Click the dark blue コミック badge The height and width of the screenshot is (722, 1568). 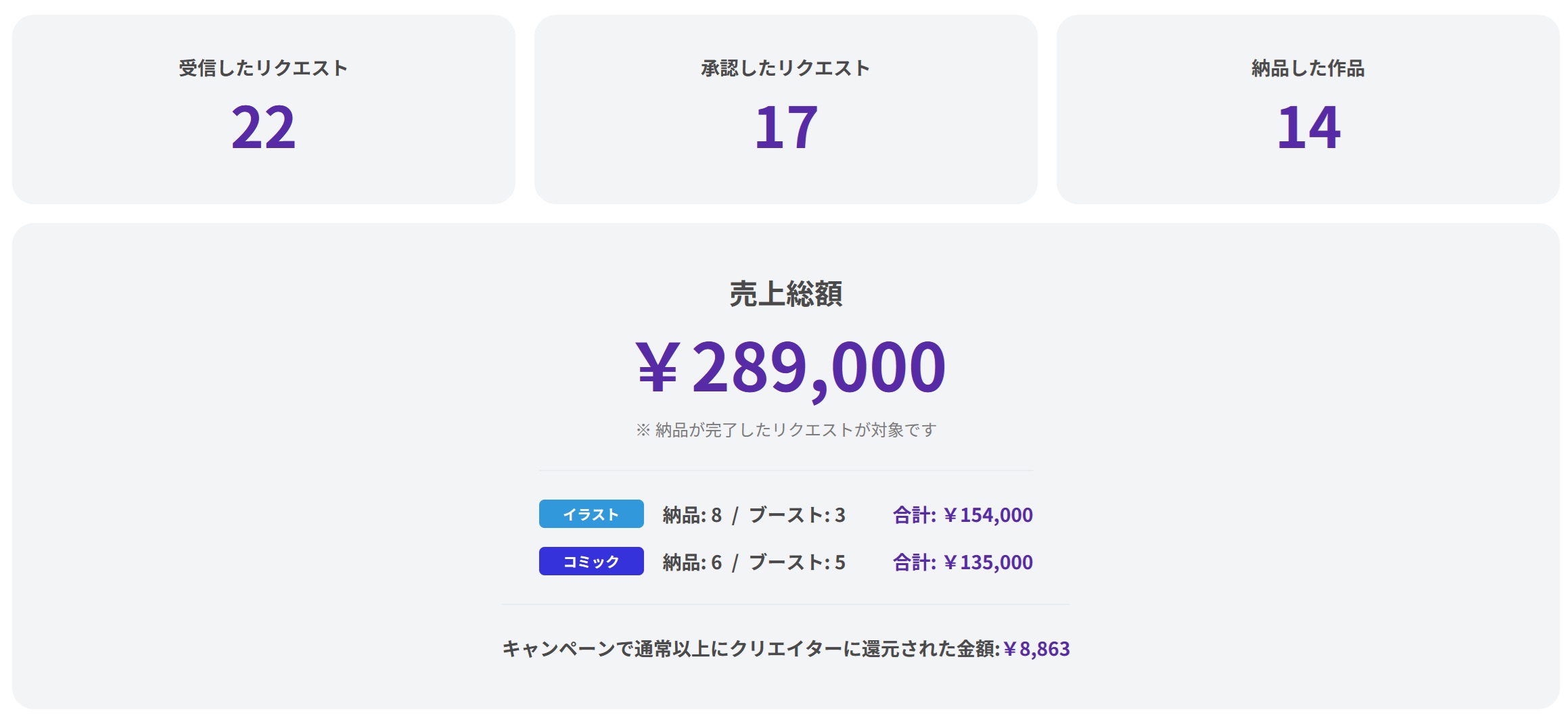click(x=591, y=562)
